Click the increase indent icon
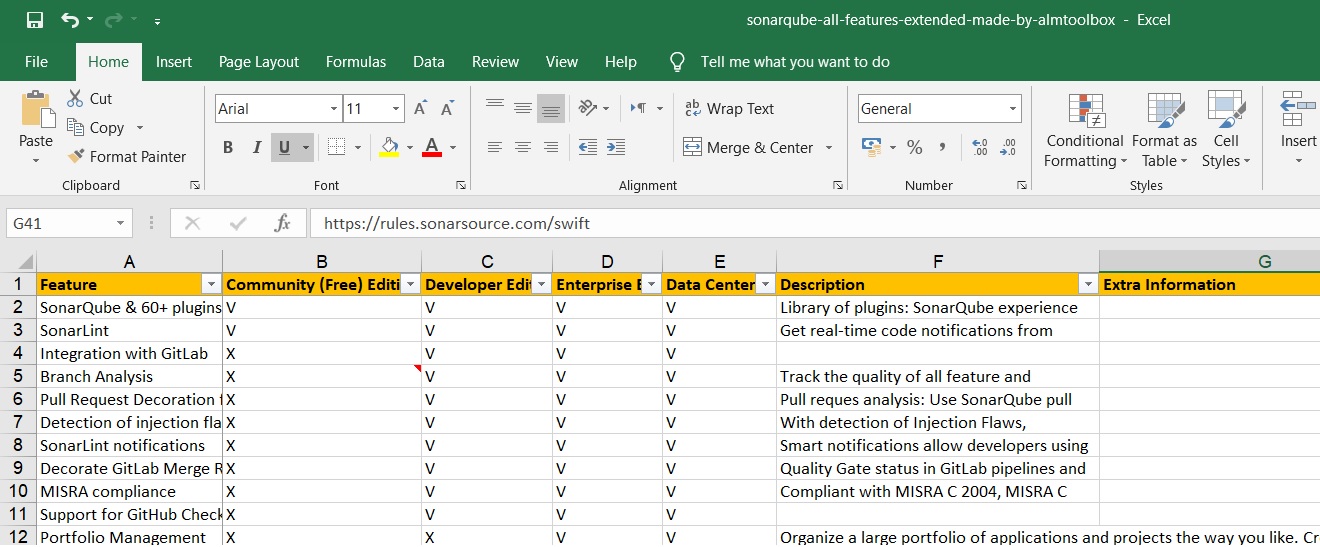 pyautogui.click(x=616, y=147)
